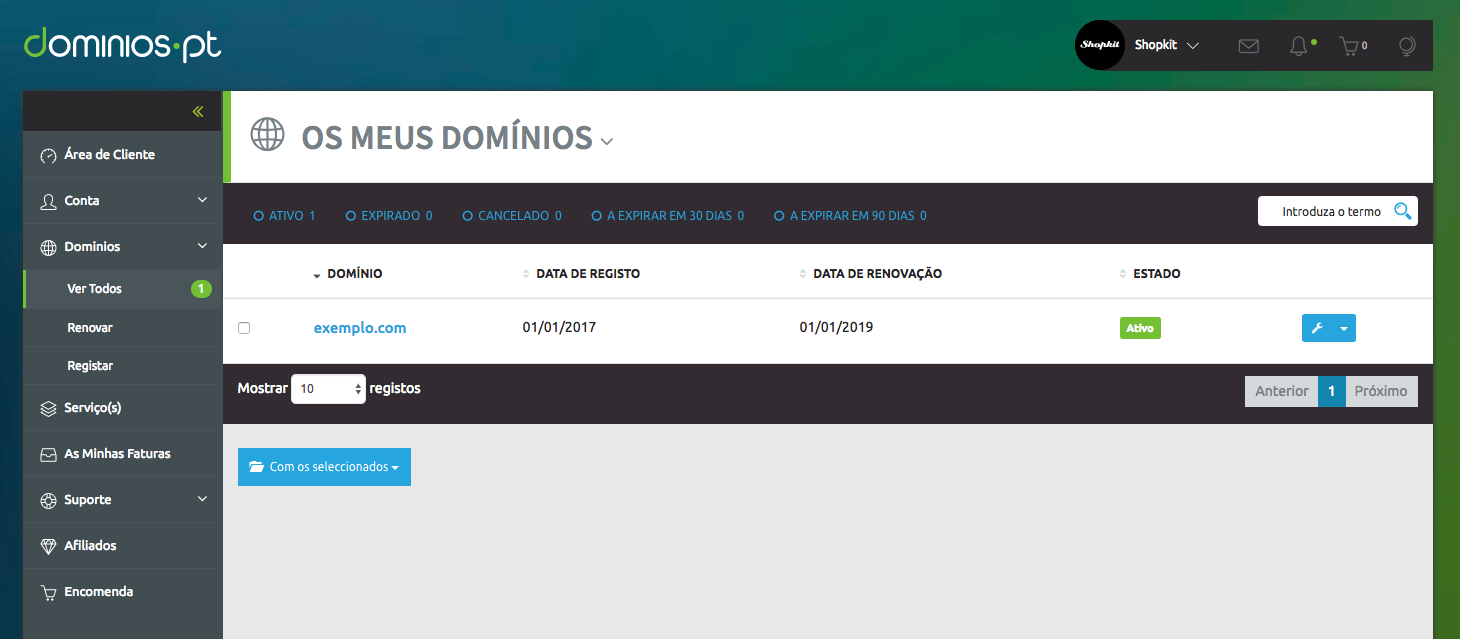Open the 'Com os seleccionados' dropdown
Screen dimensions: 1460x639
pos(324,467)
